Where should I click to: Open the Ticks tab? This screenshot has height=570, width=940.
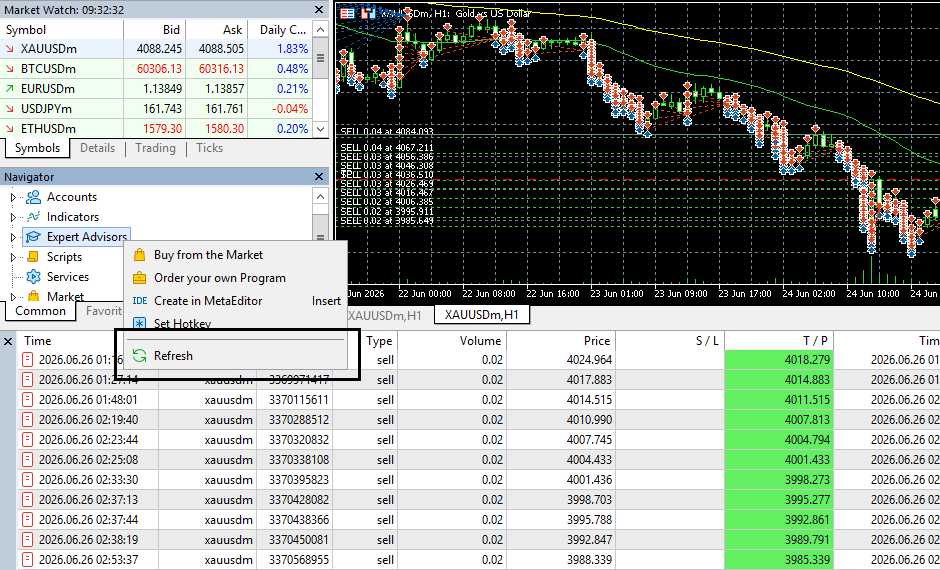pyautogui.click(x=209, y=148)
